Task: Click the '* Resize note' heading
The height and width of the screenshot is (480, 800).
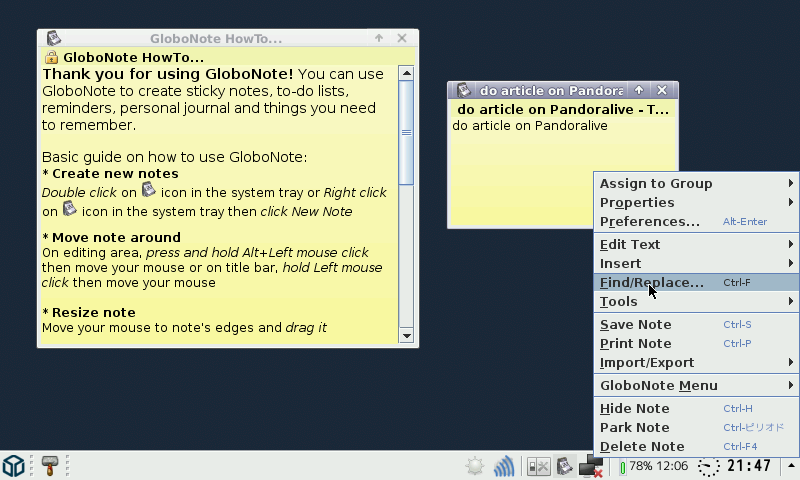Action: (x=89, y=312)
